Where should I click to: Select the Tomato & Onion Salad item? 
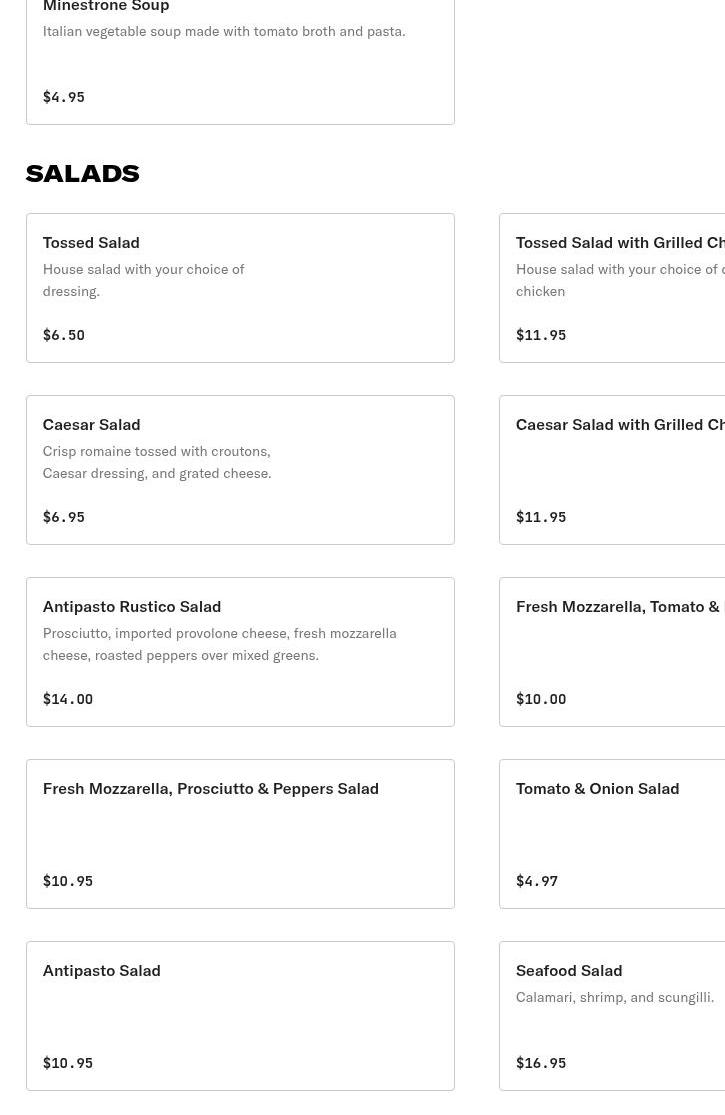[612, 834]
